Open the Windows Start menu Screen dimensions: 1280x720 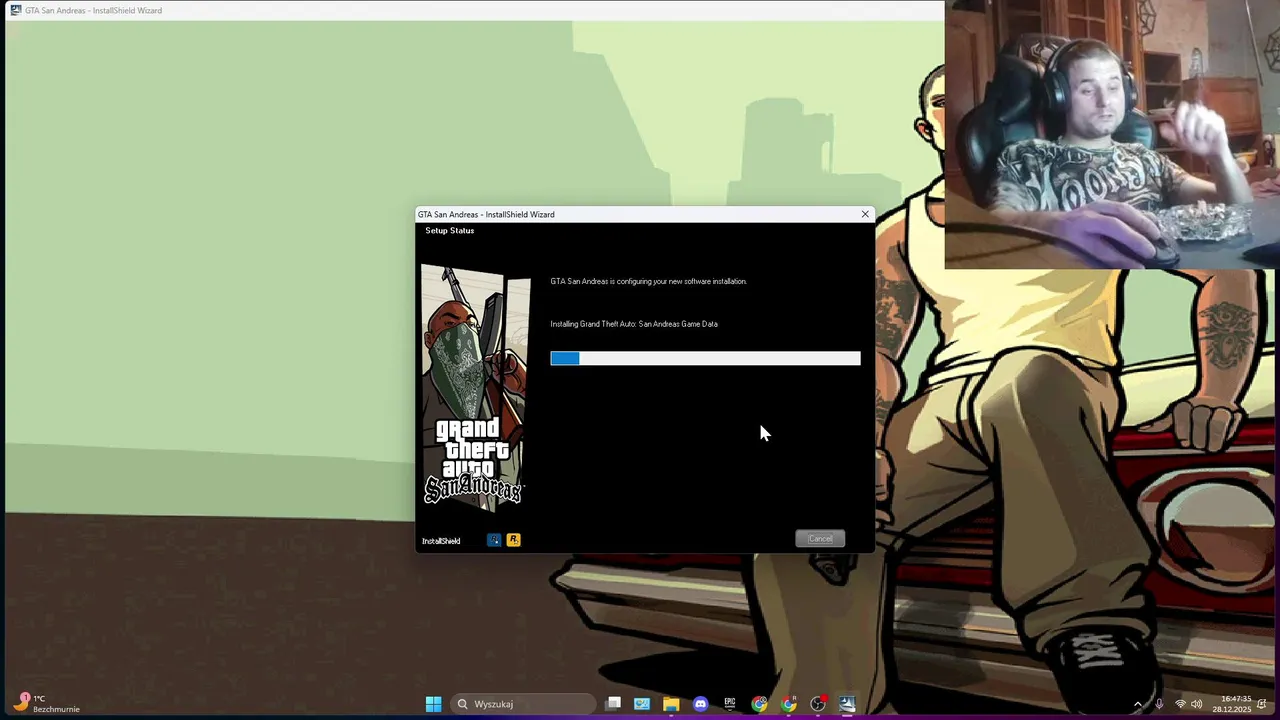pyautogui.click(x=433, y=704)
